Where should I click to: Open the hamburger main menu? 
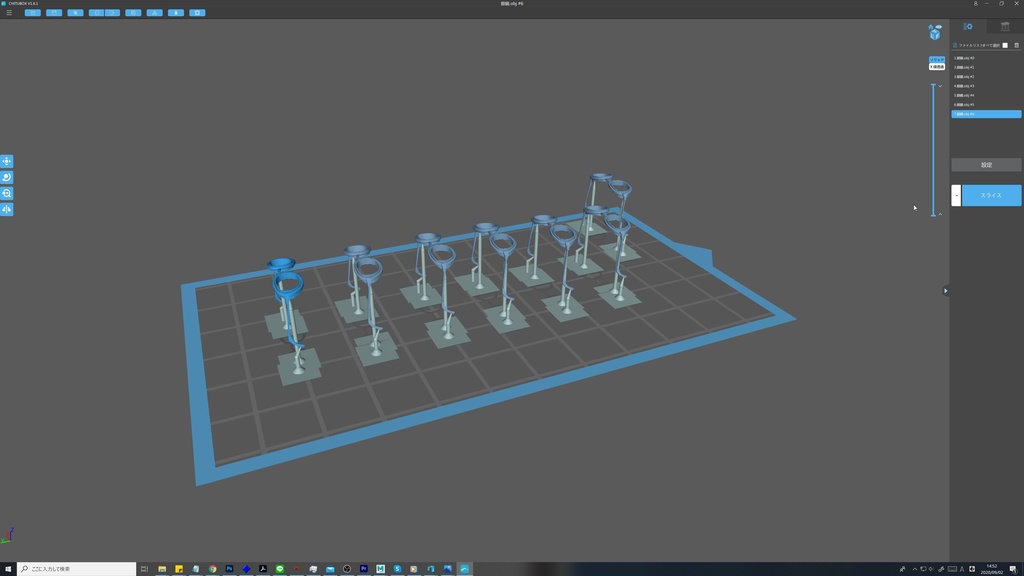(8, 12)
